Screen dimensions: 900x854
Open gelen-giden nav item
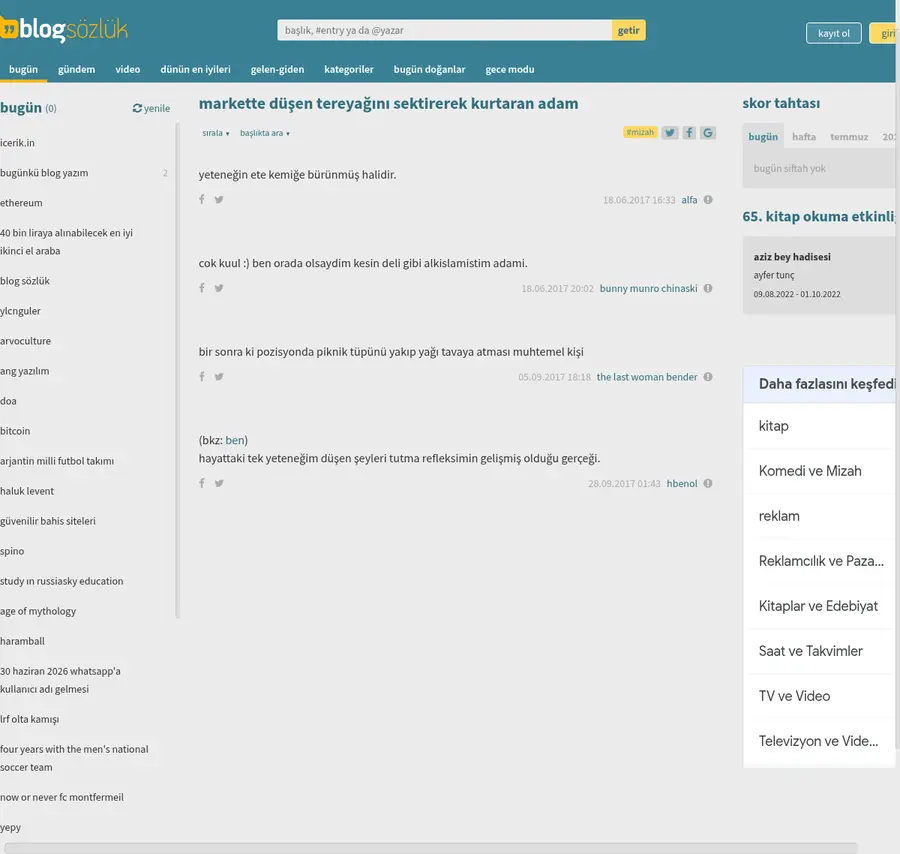click(277, 69)
